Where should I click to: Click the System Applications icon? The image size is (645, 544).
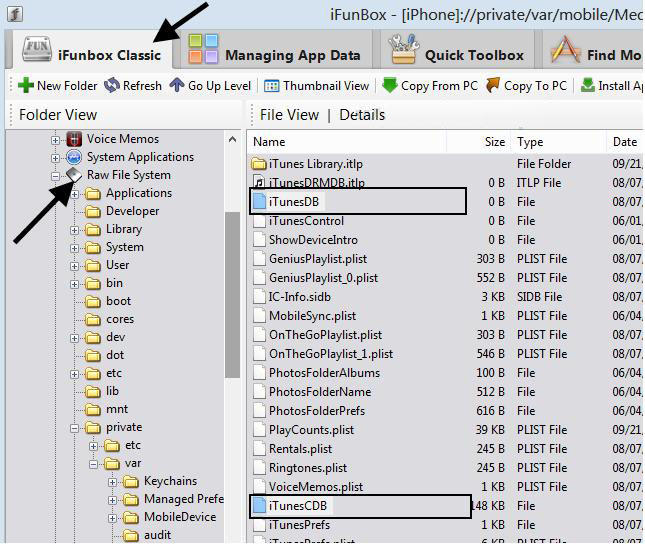tap(74, 157)
